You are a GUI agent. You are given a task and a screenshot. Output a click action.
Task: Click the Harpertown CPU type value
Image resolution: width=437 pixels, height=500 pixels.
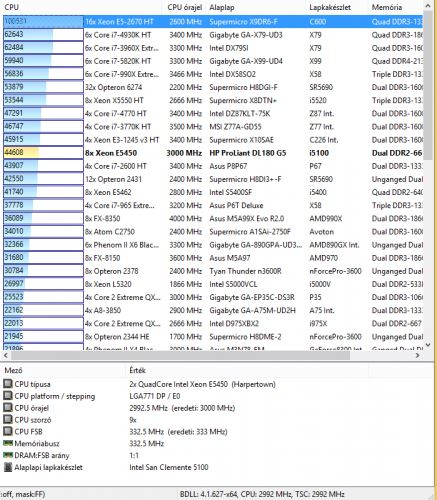(202, 384)
